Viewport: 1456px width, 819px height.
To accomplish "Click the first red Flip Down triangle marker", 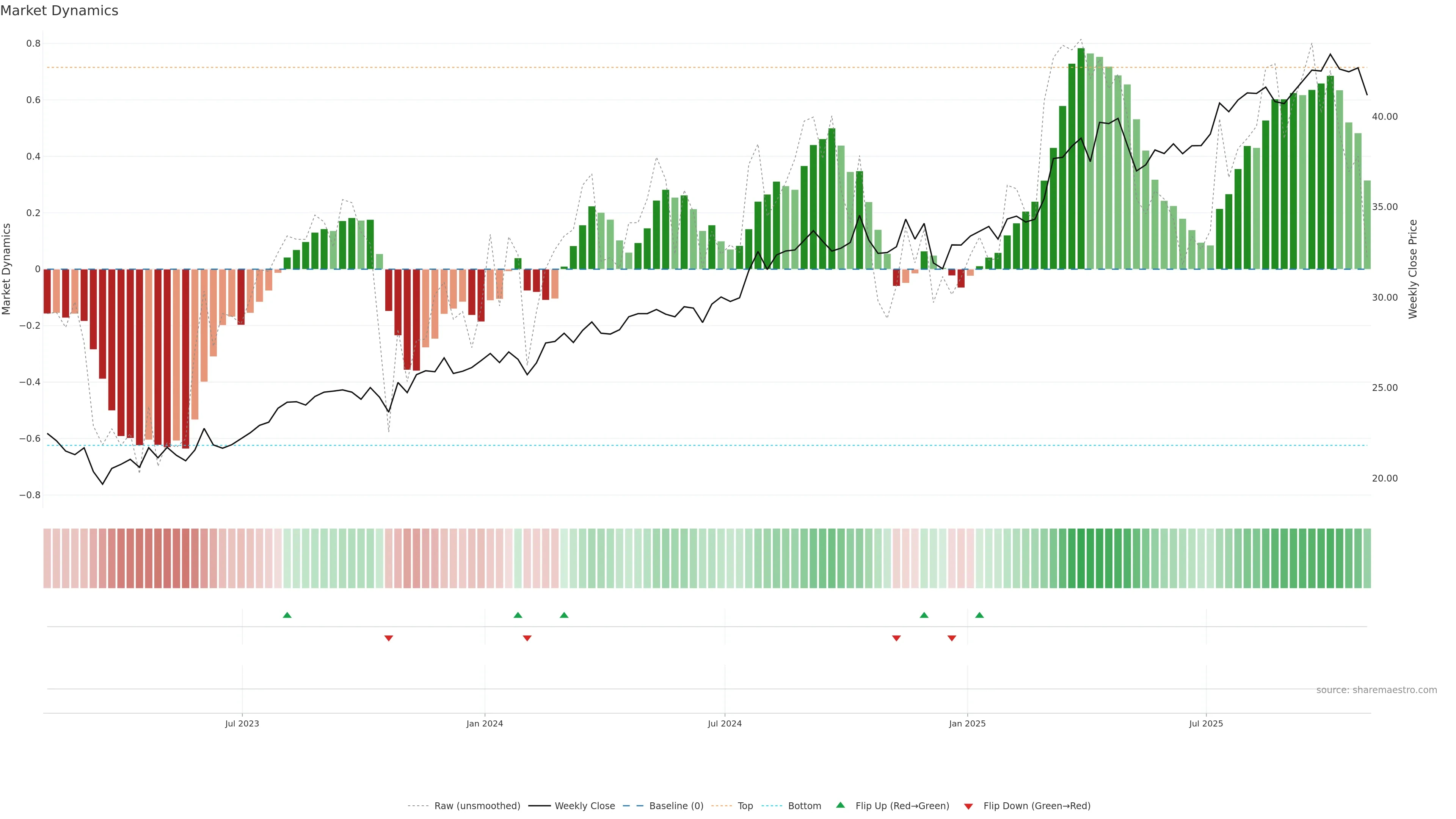I will (x=388, y=638).
